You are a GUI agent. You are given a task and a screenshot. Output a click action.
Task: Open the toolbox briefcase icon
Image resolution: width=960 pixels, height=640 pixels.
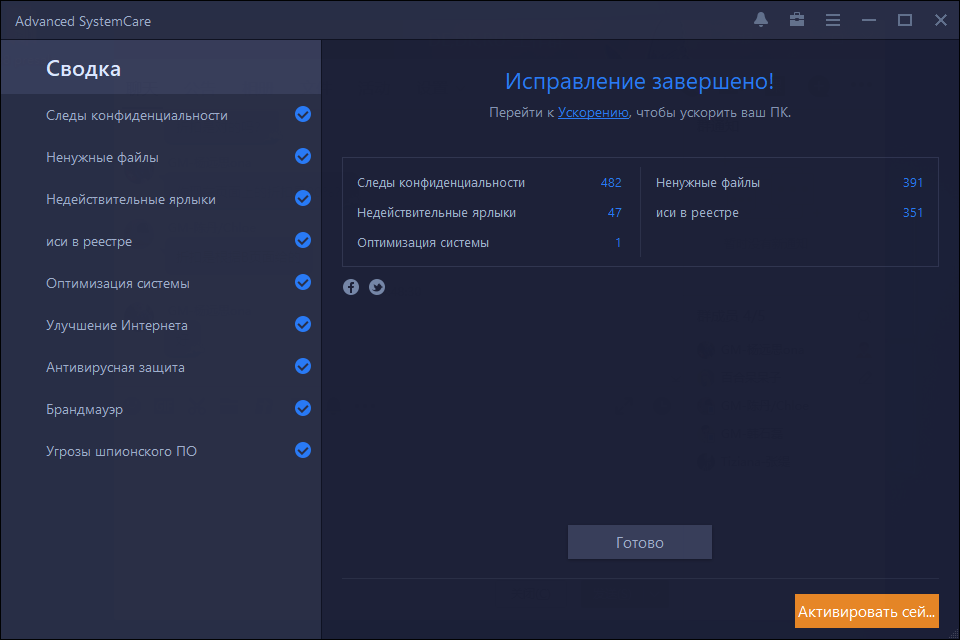click(797, 20)
